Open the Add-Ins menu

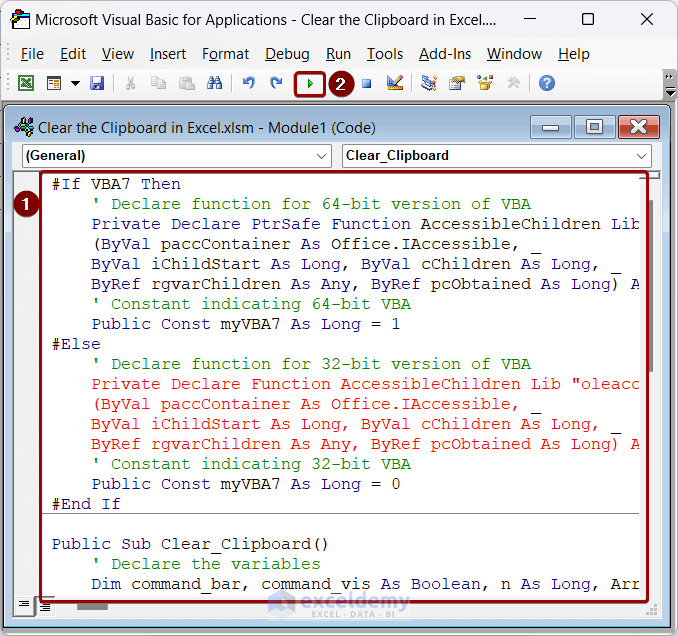(445, 54)
